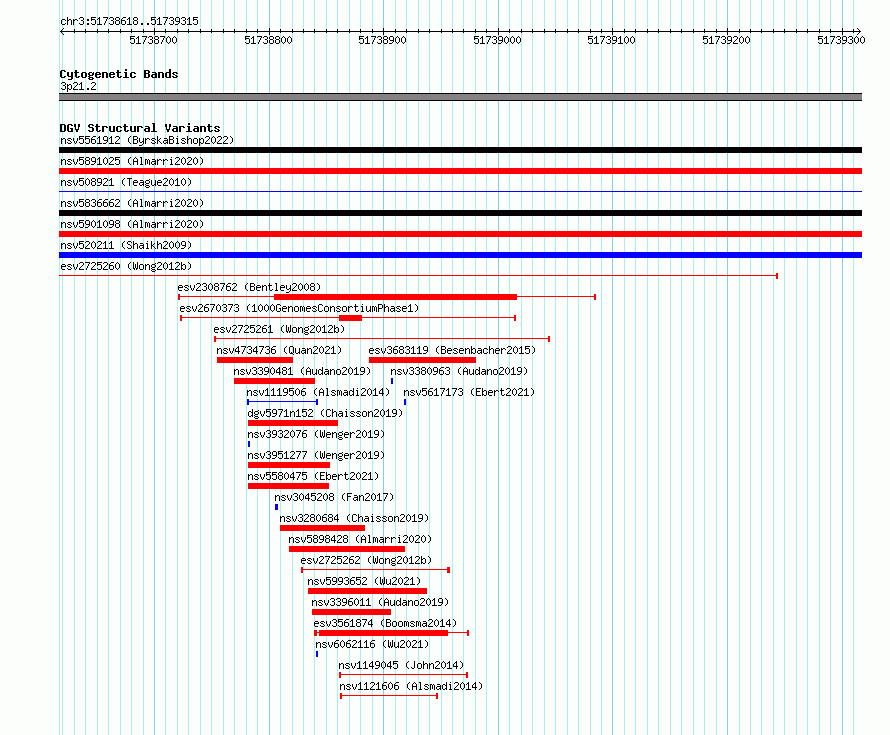Click the red bar under esv3683119

point(422,360)
